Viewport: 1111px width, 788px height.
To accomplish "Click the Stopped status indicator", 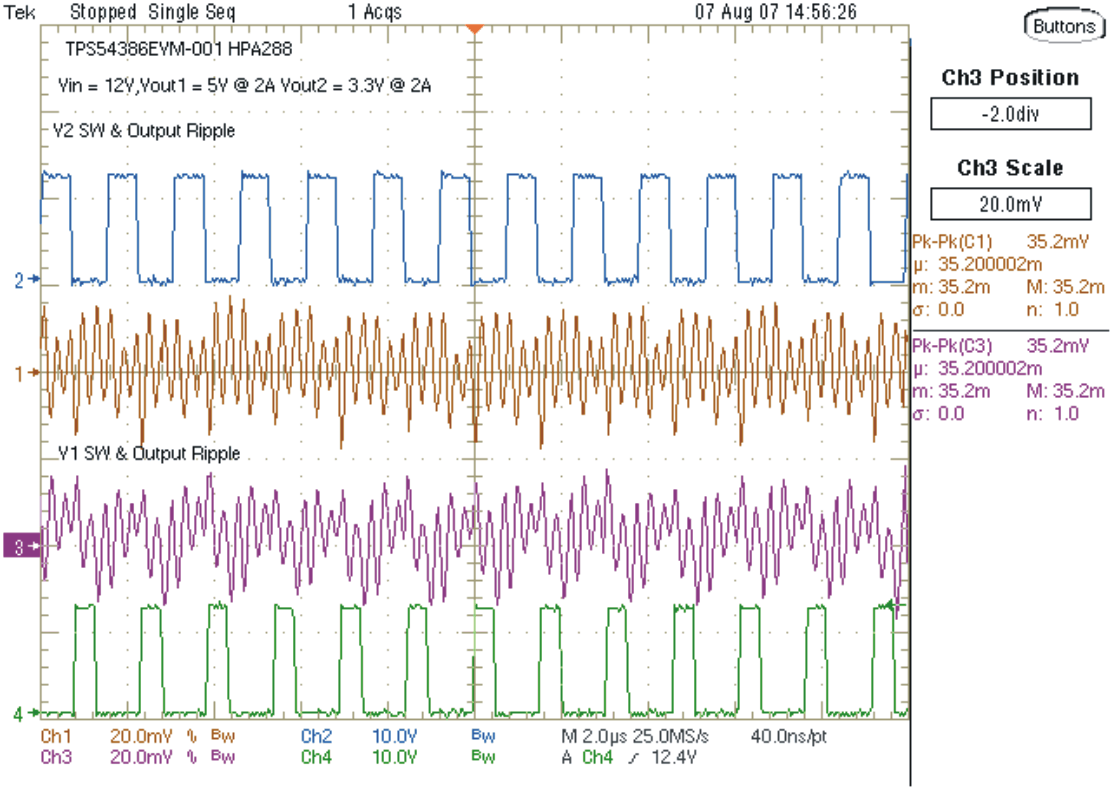I will [104, 12].
